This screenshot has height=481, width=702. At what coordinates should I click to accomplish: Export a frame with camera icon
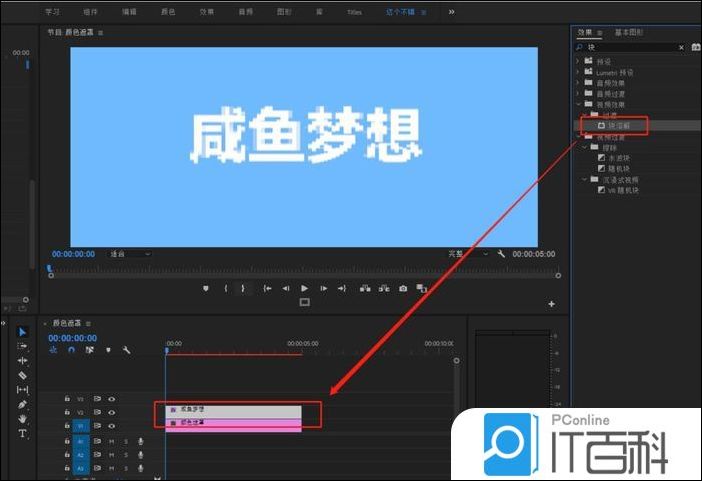(x=403, y=288)
